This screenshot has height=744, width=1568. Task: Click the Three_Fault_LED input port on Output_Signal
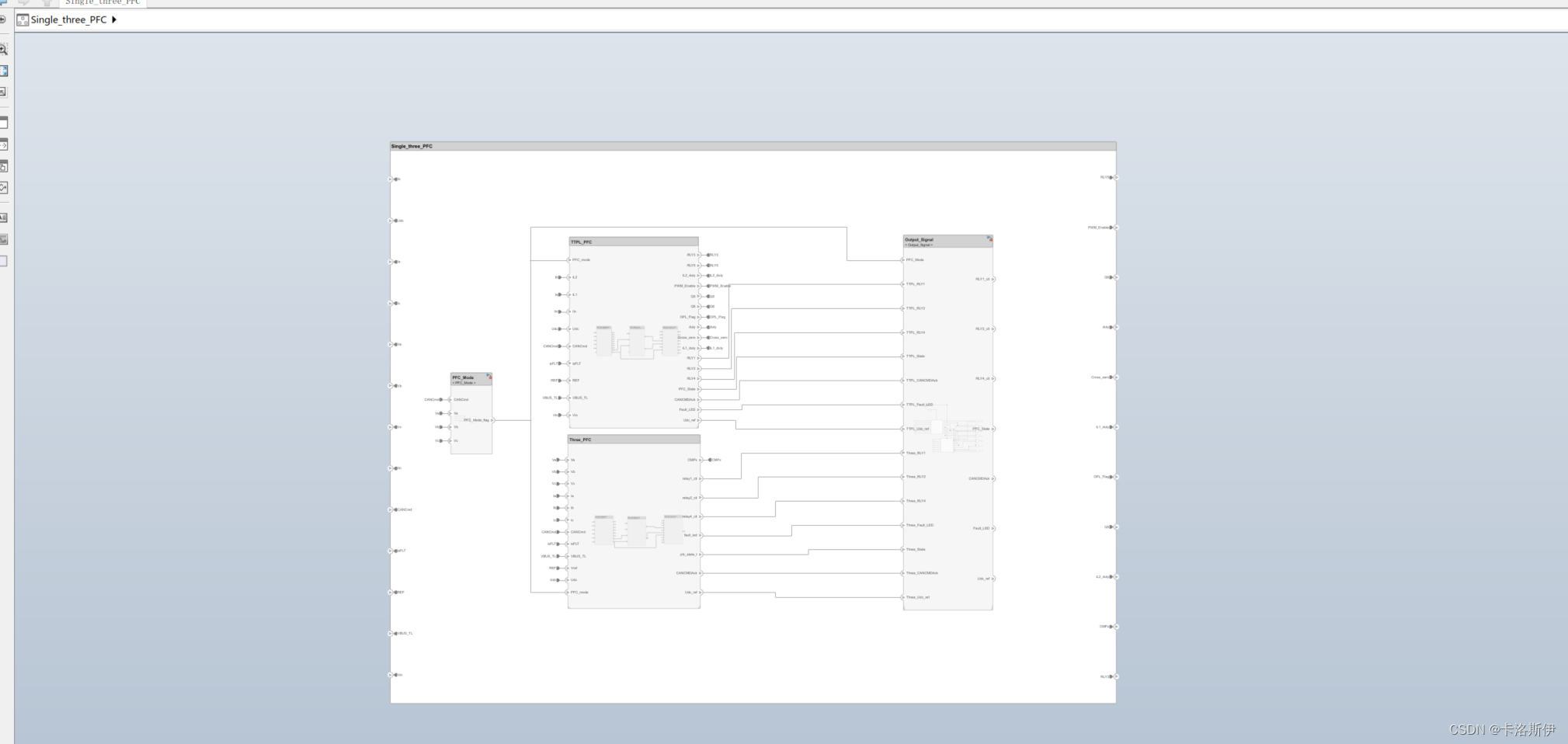(903, 525)
